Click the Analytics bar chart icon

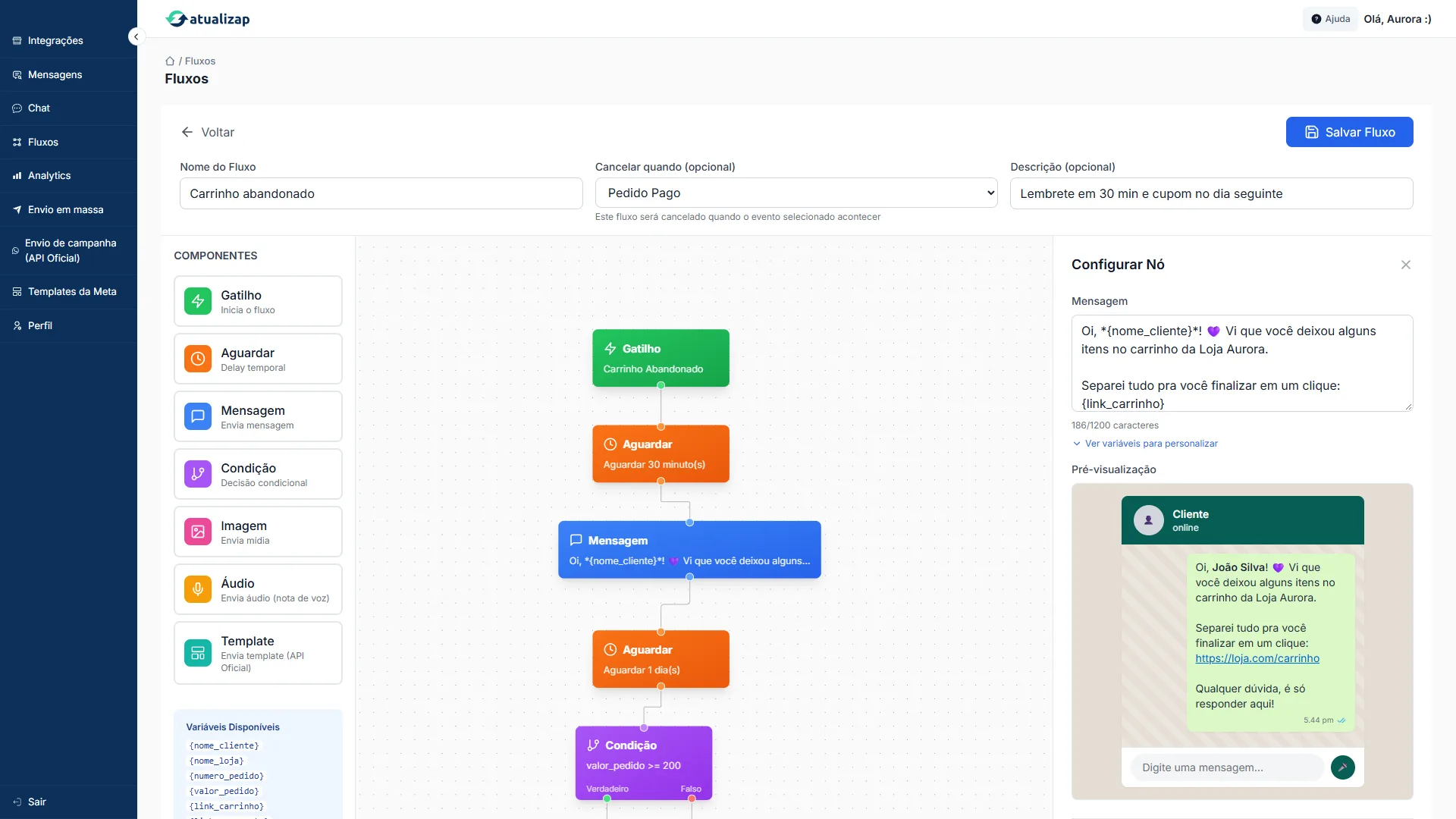pos(17,176)
